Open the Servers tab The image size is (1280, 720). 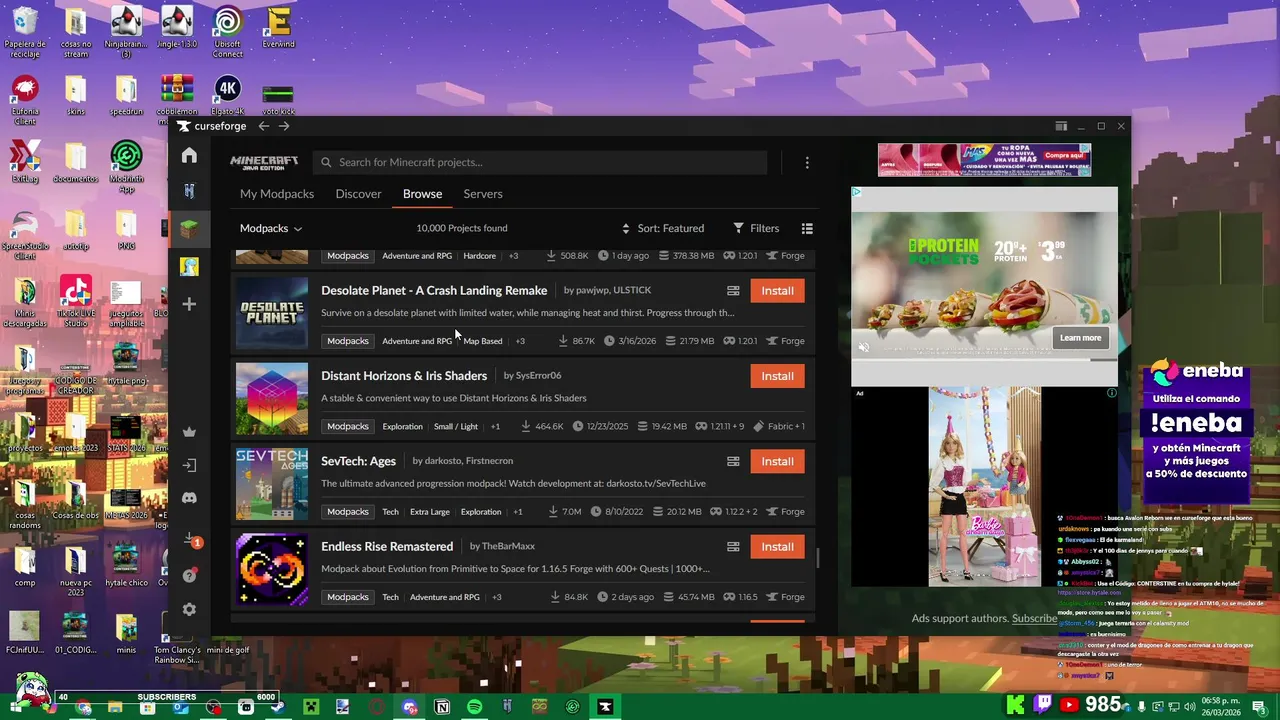(x=483, y=194)
